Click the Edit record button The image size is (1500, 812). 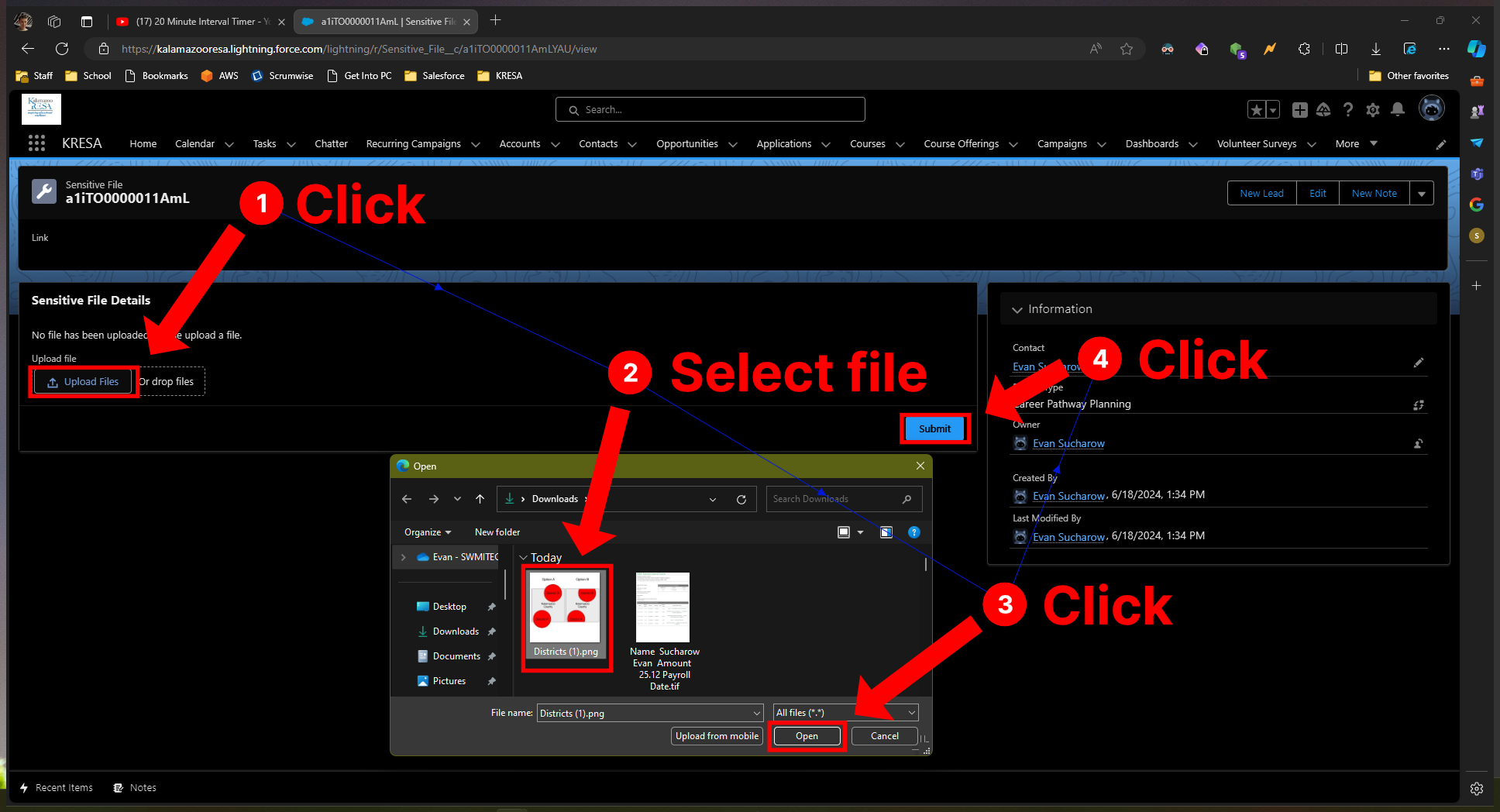coord(1317,194)
